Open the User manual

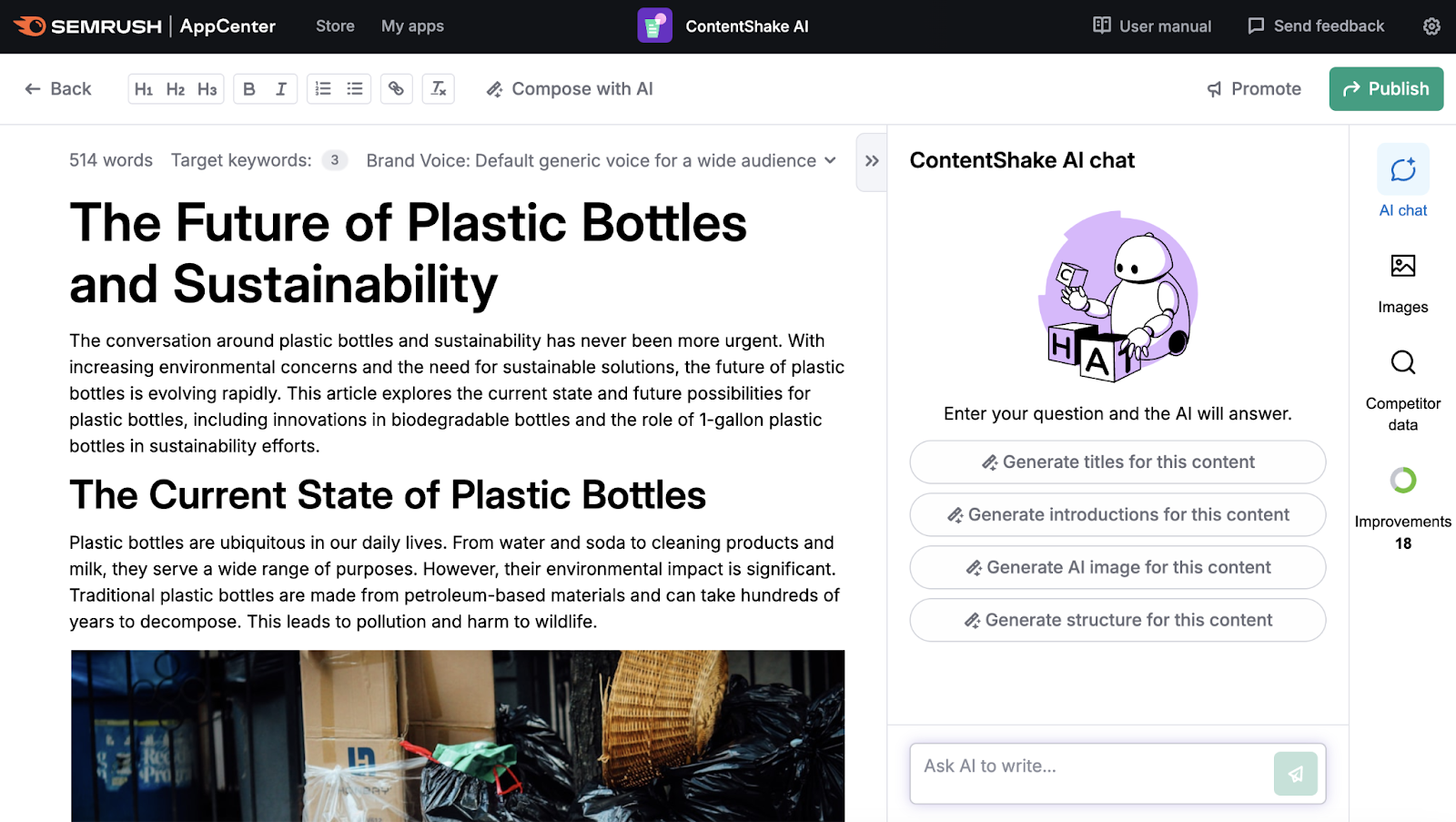(1152, 26)
